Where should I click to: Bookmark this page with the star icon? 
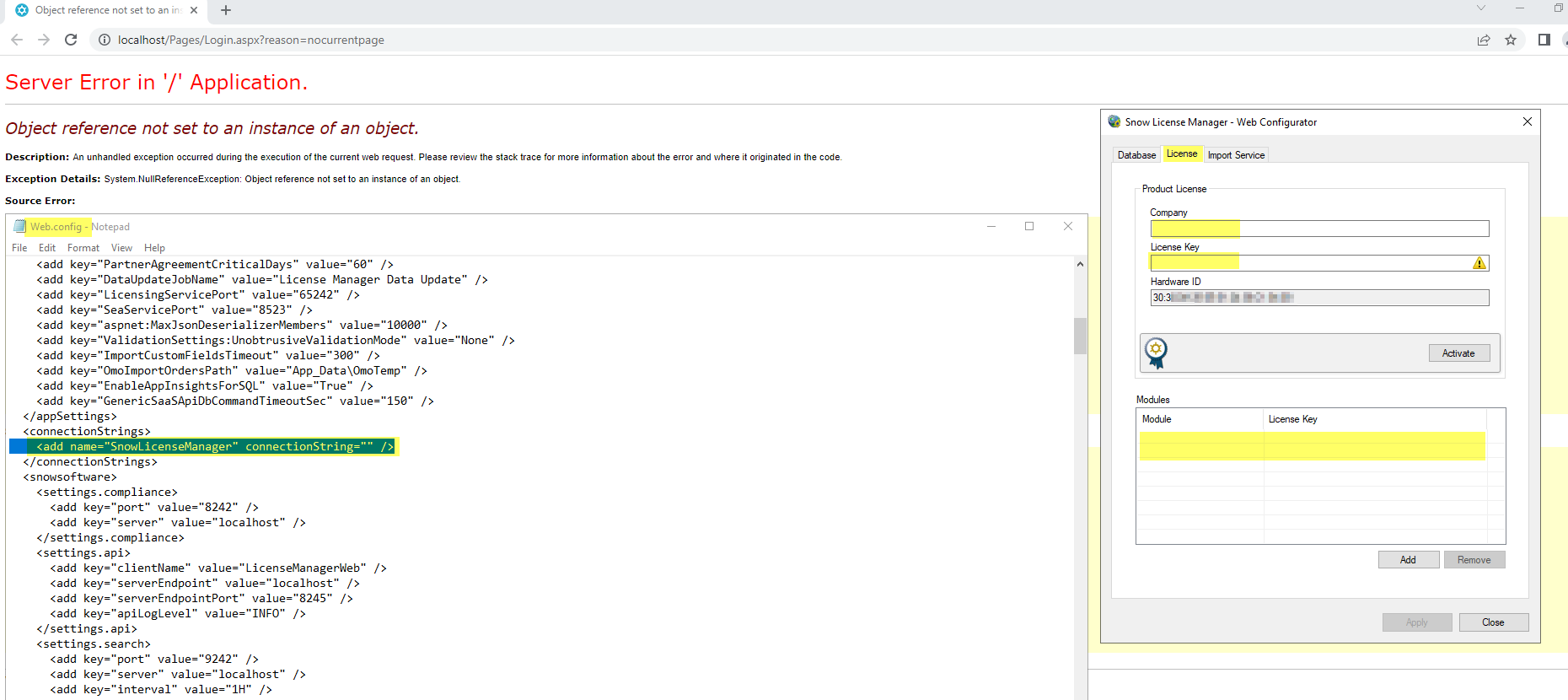[1511, 40]
